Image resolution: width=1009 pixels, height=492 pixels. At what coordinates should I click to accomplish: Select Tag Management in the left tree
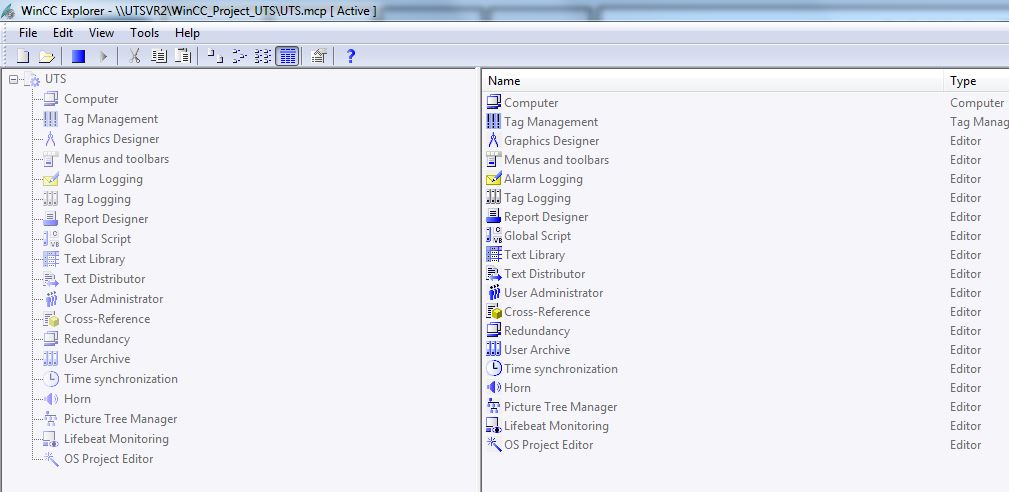pyautogui.click(x=111, y=119)
